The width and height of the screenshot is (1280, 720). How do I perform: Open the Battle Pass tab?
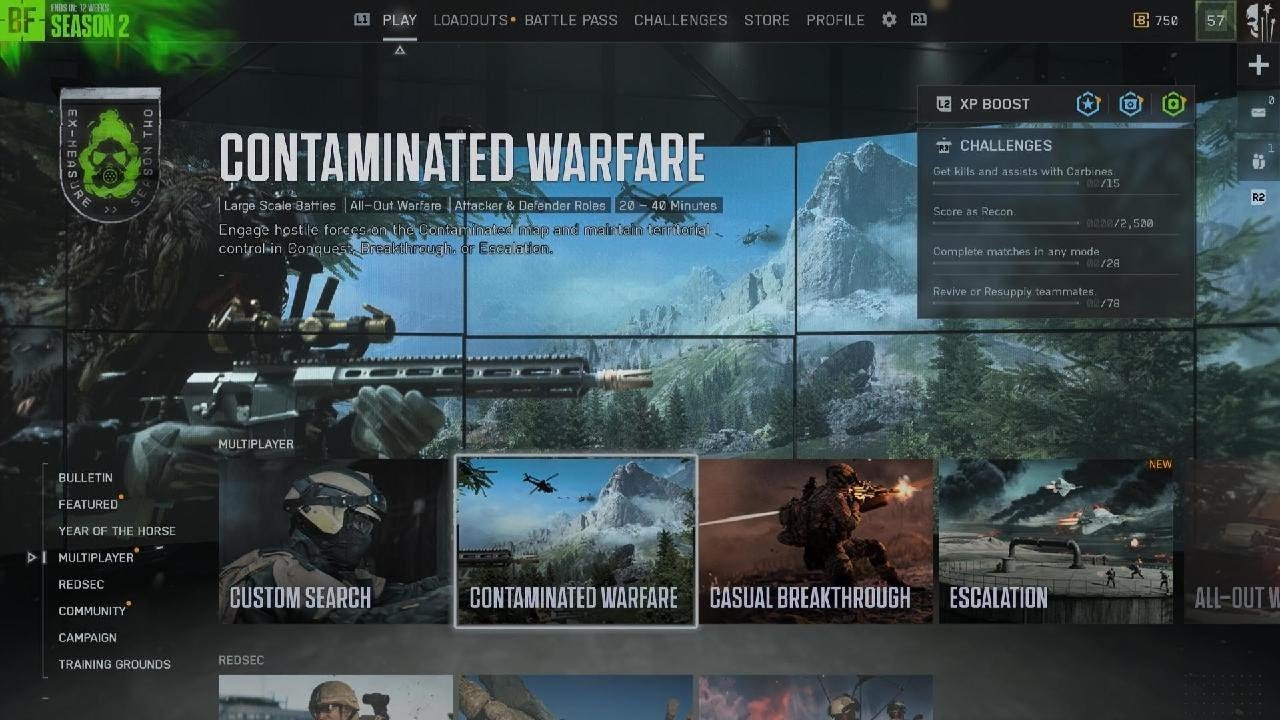click(x=571, y=20)
